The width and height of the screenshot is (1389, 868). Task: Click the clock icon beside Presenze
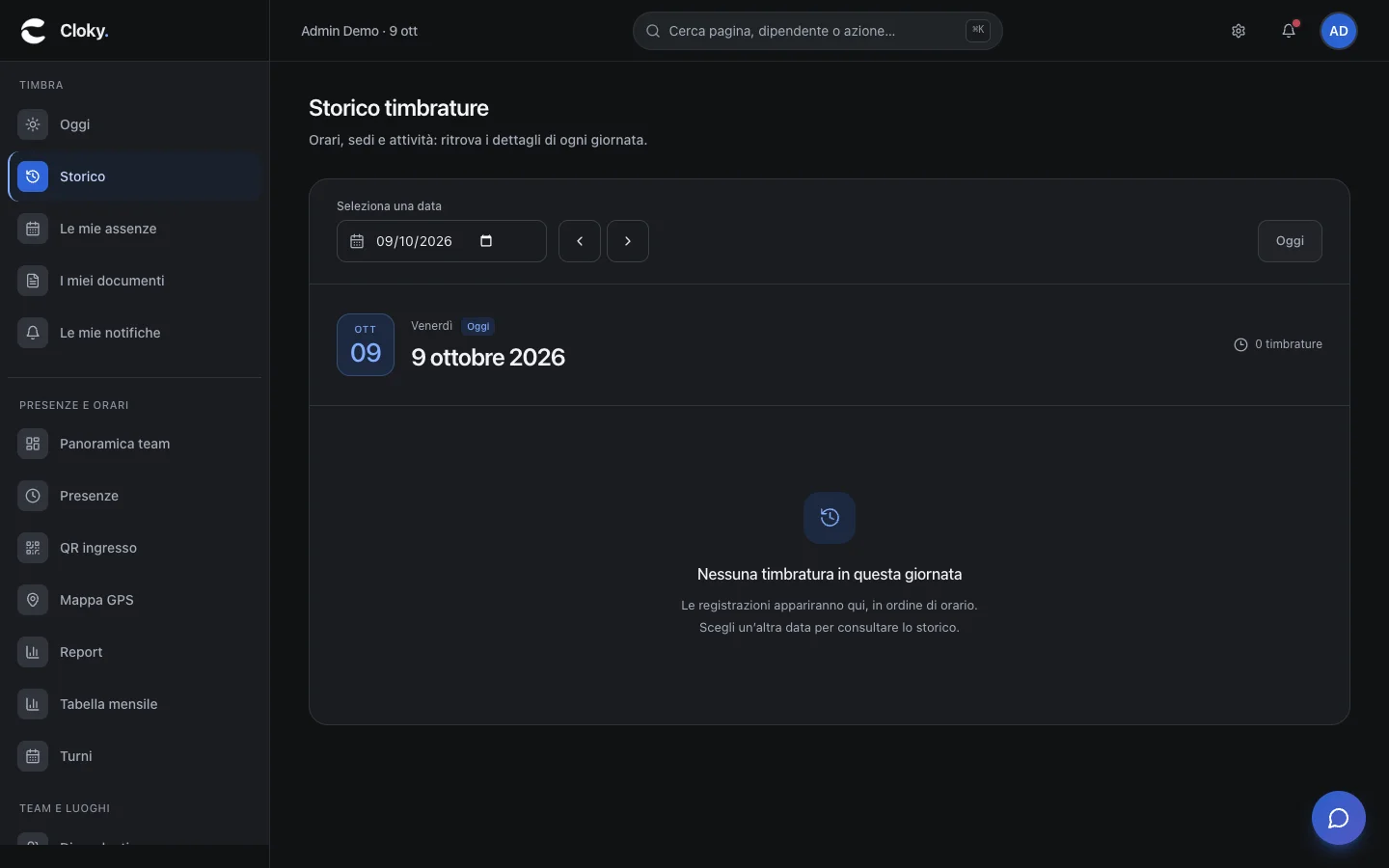pyautogui.click(x=33, y=496)
